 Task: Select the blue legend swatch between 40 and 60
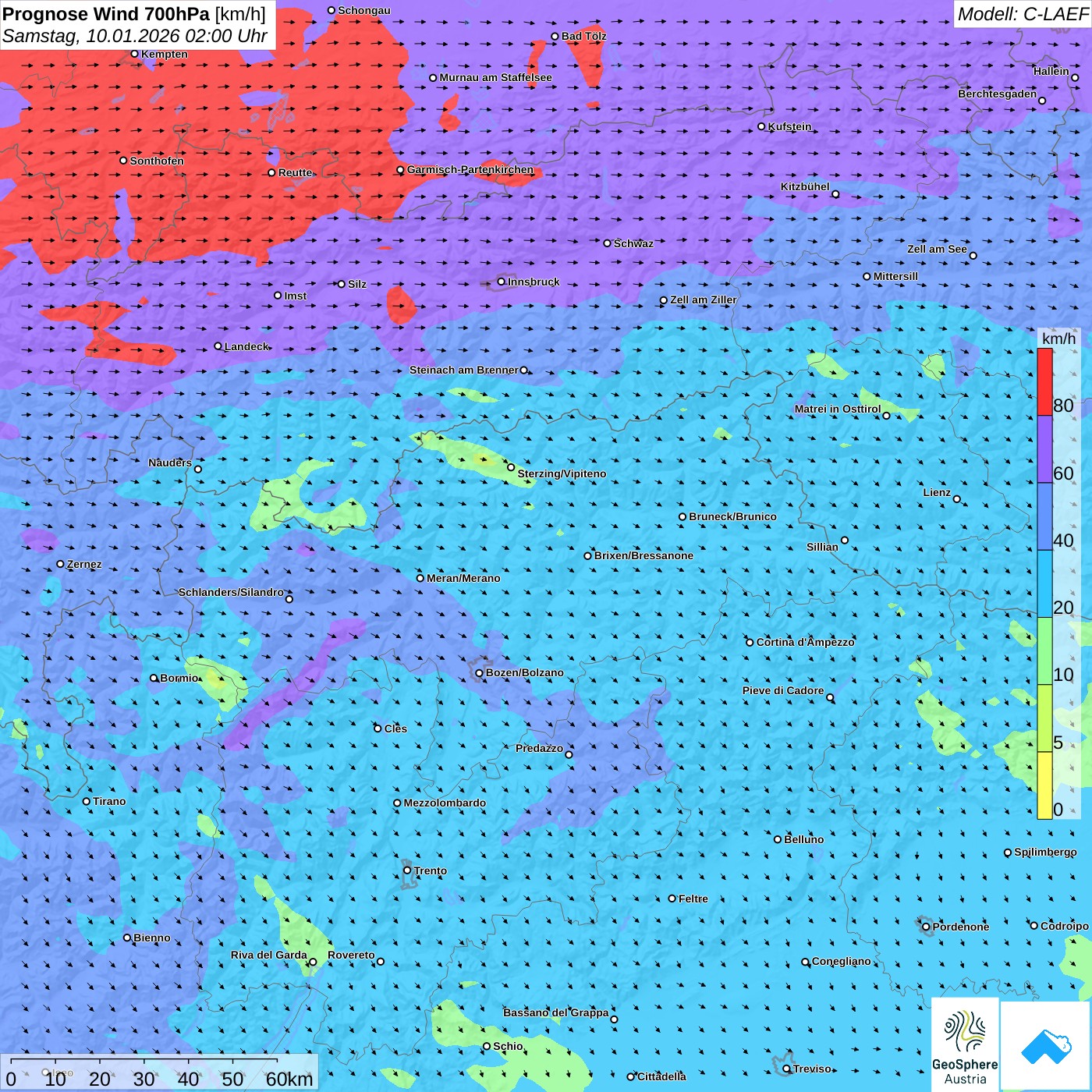coord(1044,517)
